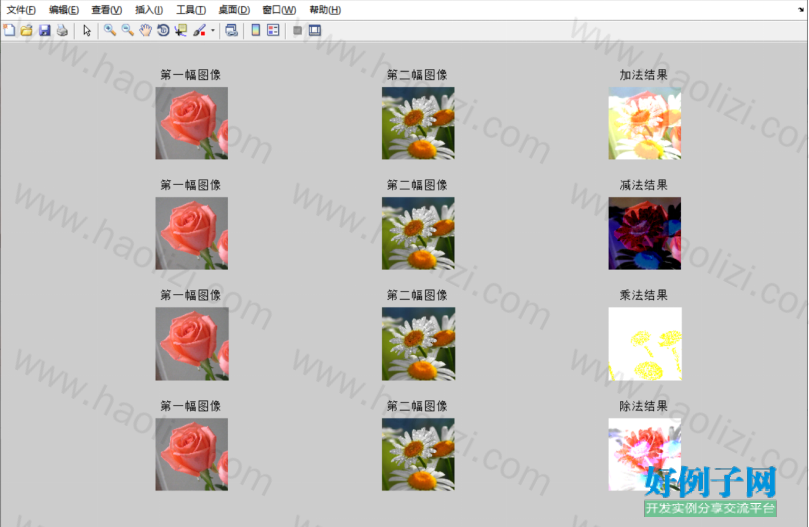Select the rose image in the bottom row

191,454
